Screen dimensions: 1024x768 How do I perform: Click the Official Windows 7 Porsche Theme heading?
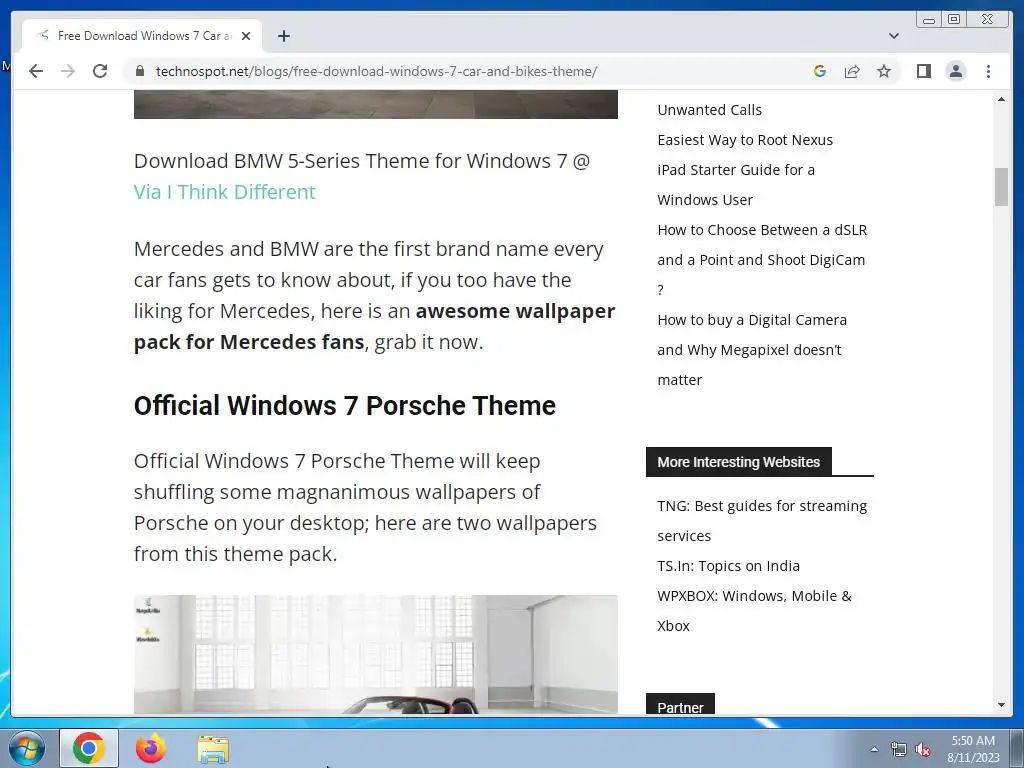pyautogui.click(x=345, y=406)
